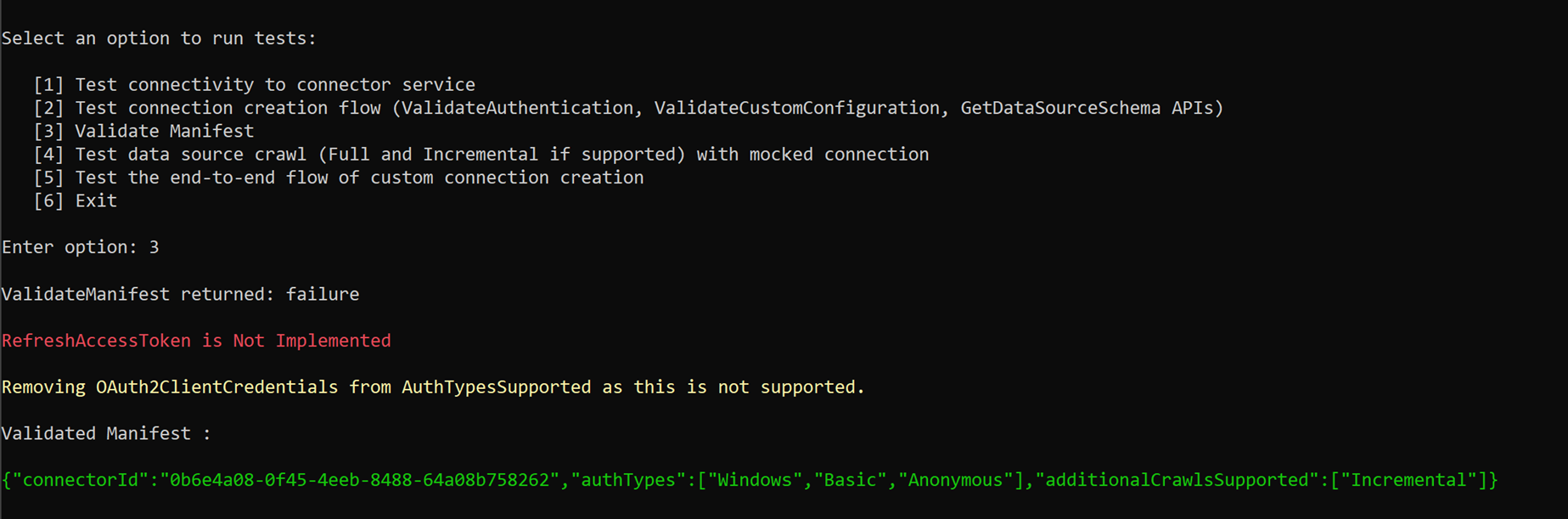This screenshot has width=1568, height=519.
Task: Click the entered value 3 after "Enter option"
Action: (154, 247)
